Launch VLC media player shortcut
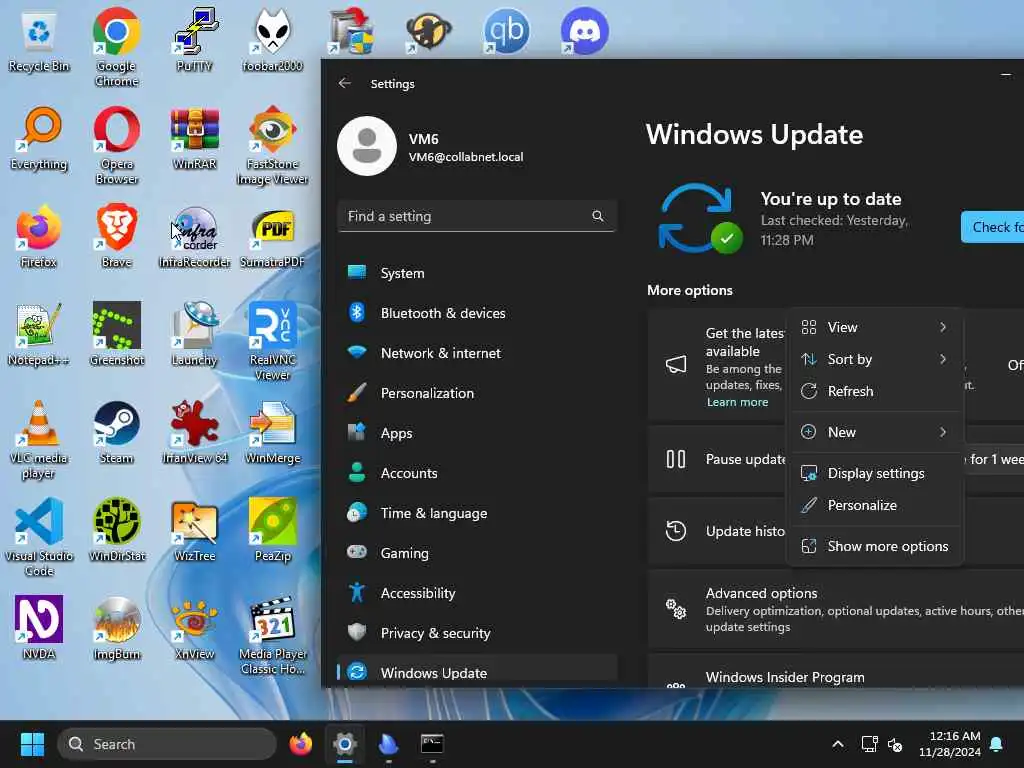 click(x=39, y=439)
